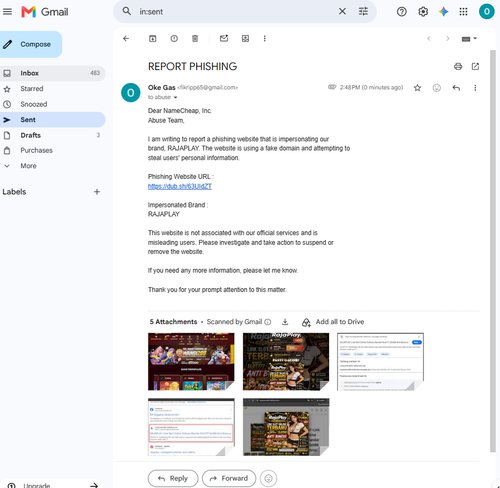Download all attachments
This screenshot has width=500, height=488.
click(285, 322)
